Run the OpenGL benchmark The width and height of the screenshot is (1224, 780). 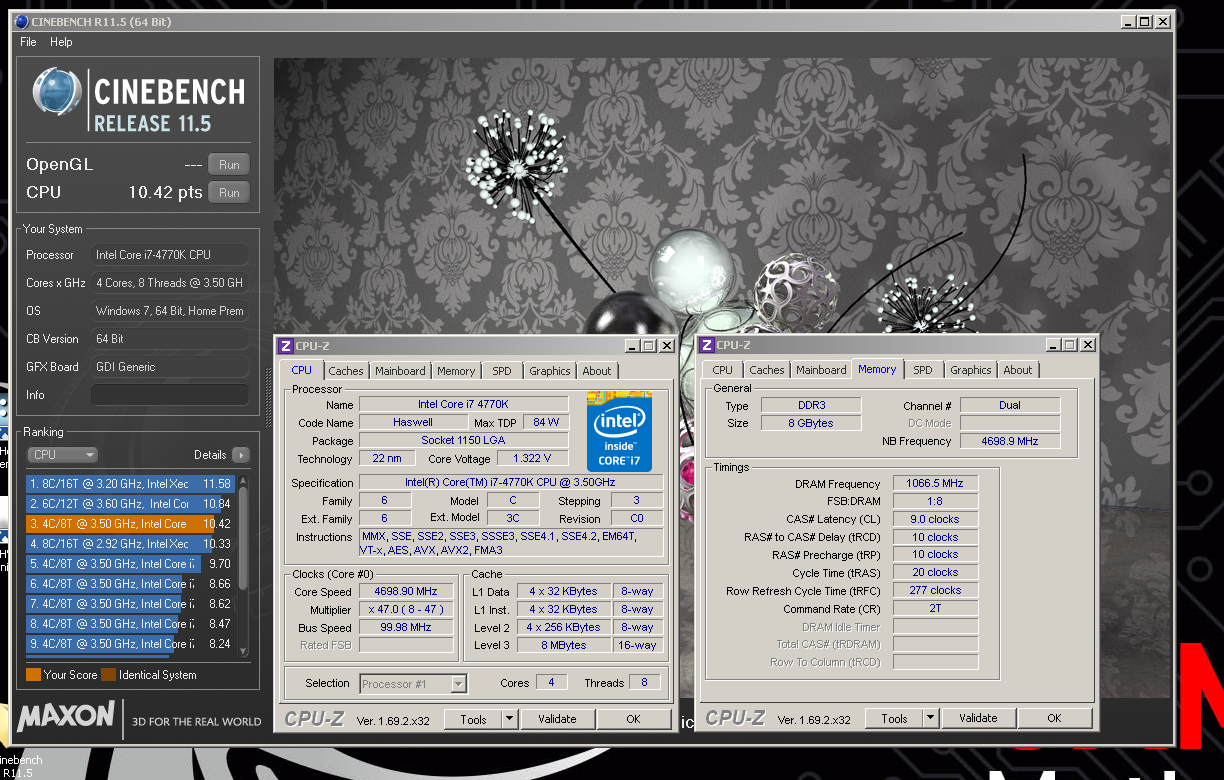click(229, 165)
